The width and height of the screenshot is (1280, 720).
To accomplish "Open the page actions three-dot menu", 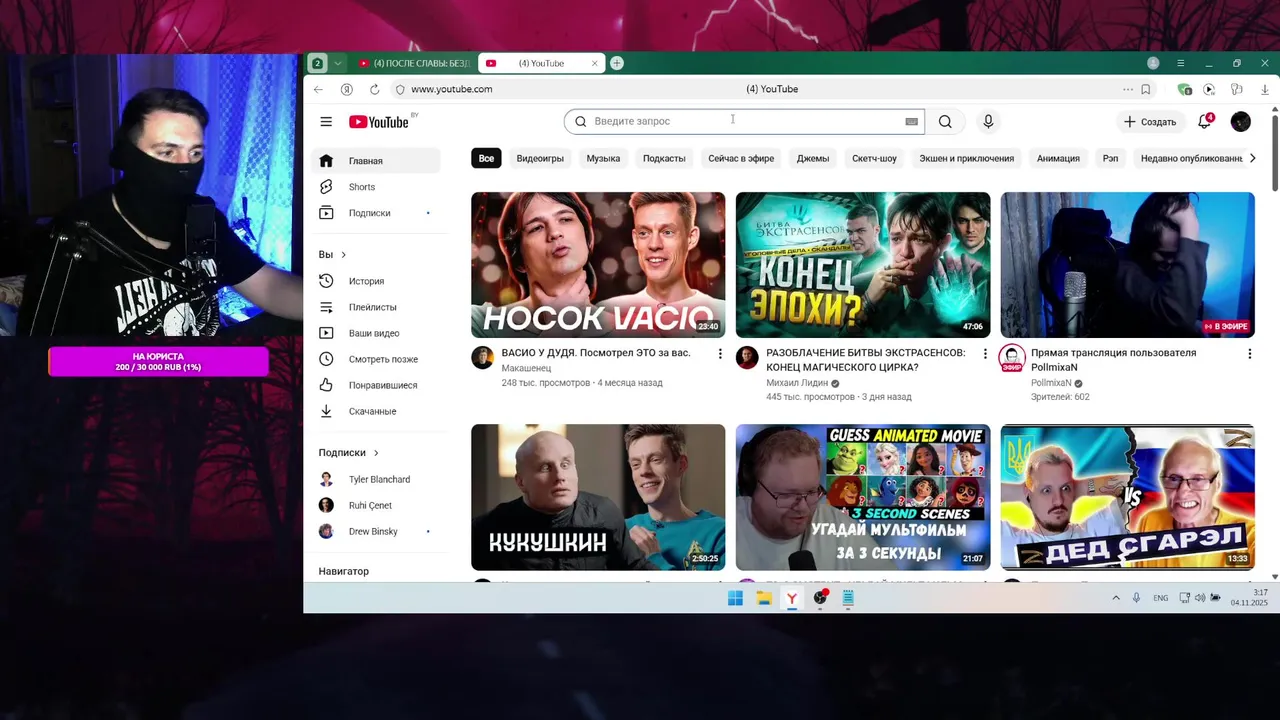I will pyautogui.click(x=1128, y=89).
